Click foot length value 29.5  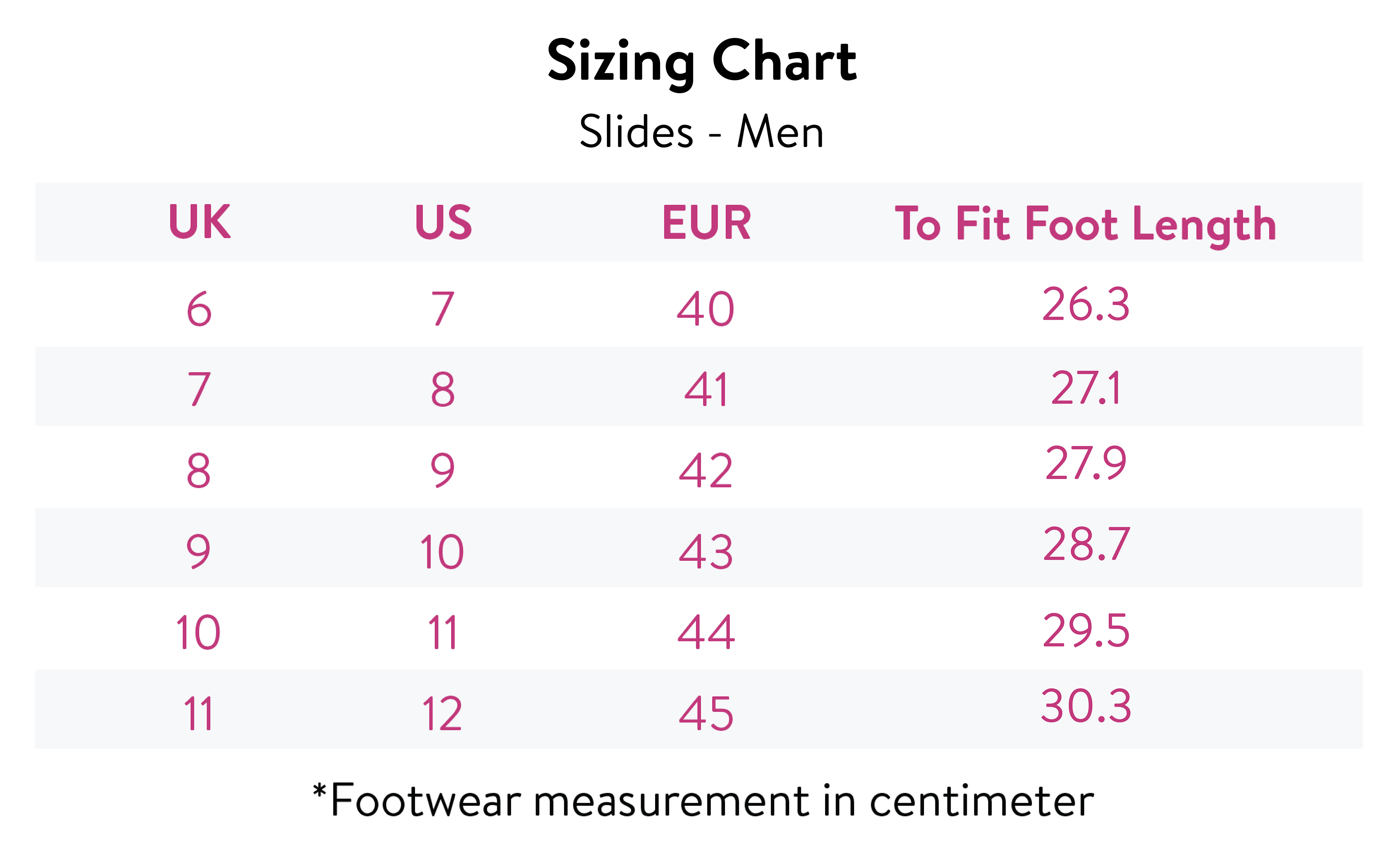(x=1086, y=630)
